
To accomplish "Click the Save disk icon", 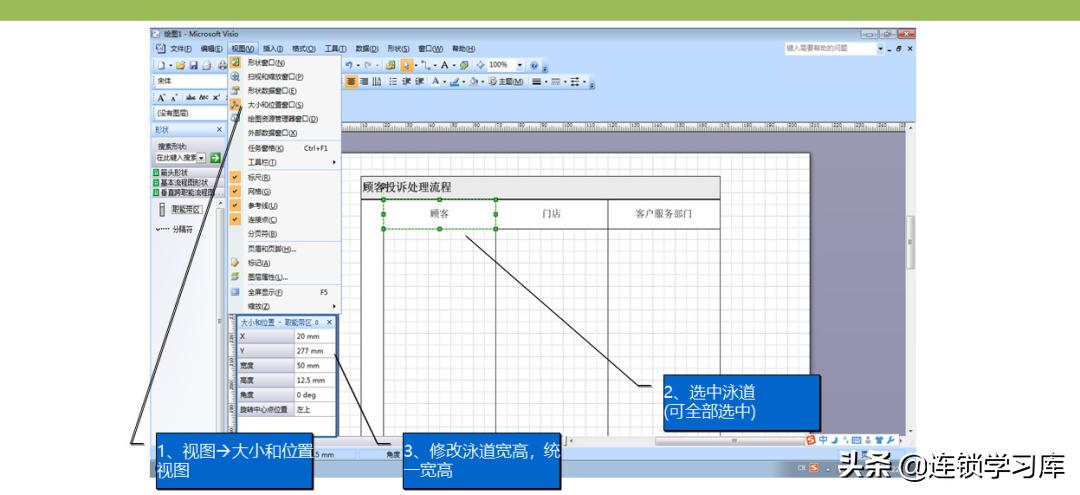I will coord(194,65).
